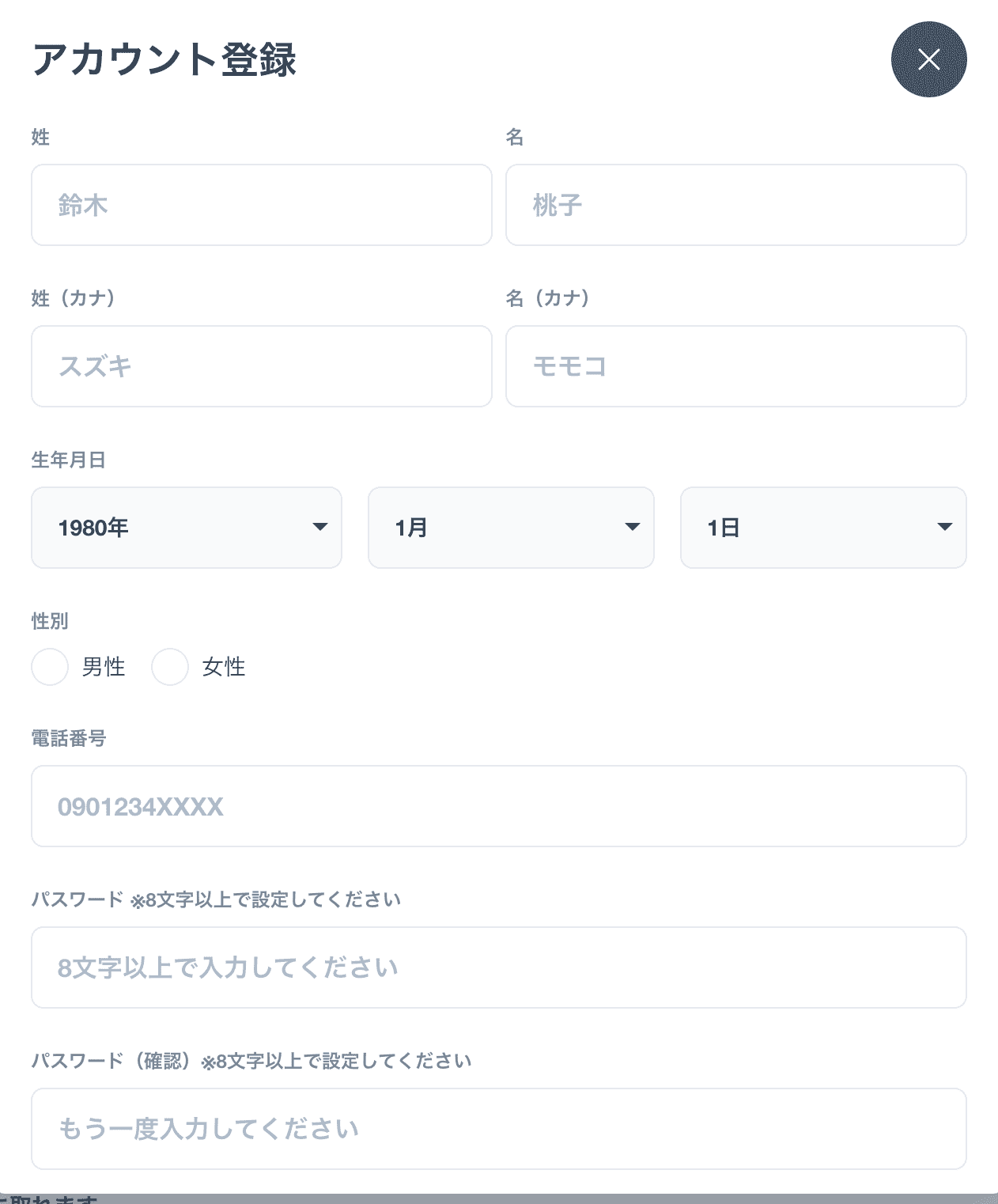Click the arrow icon on month selector
Viewport: 998px width, 1204px height.
(633, 527)
